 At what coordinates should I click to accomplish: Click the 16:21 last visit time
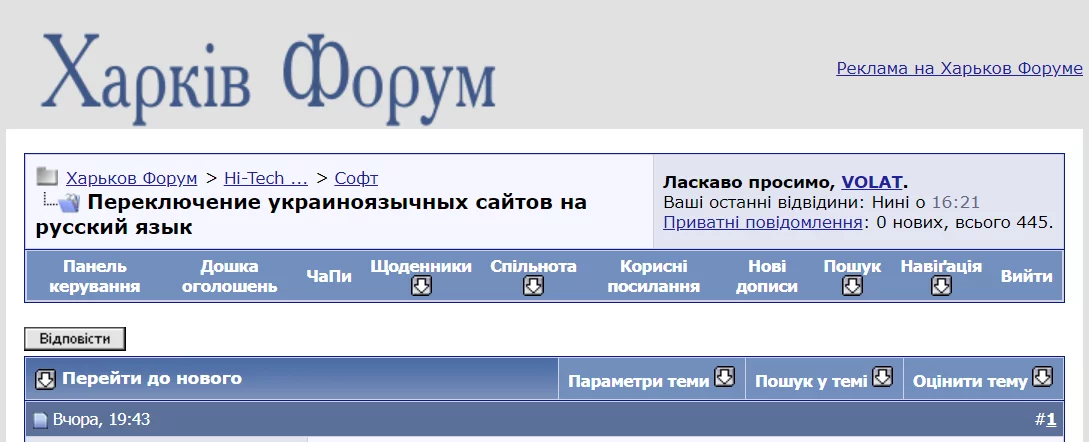point(956,203)
